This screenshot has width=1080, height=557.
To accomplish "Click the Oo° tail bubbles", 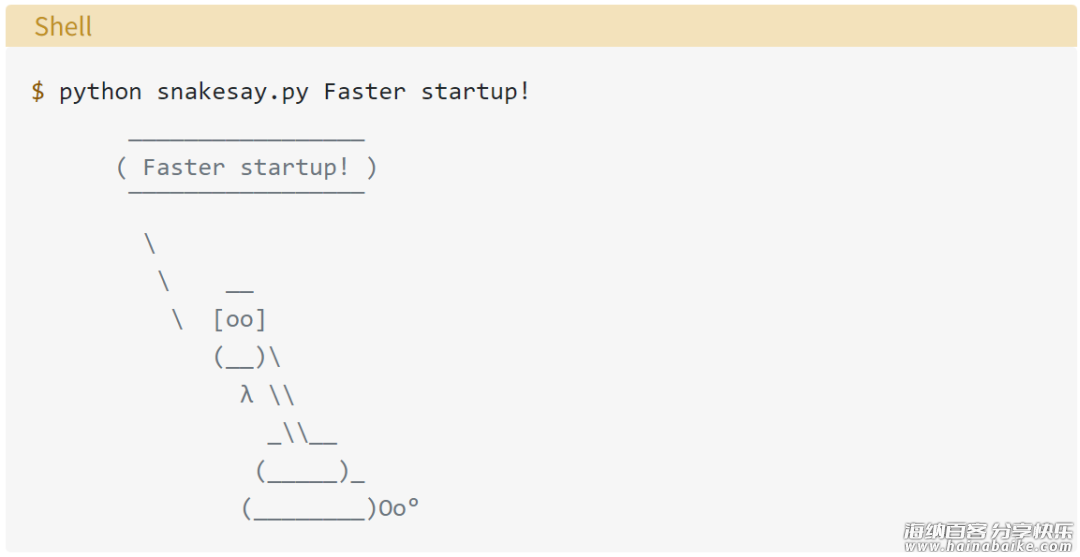I will pyautogui.click(x=399, y=508).
